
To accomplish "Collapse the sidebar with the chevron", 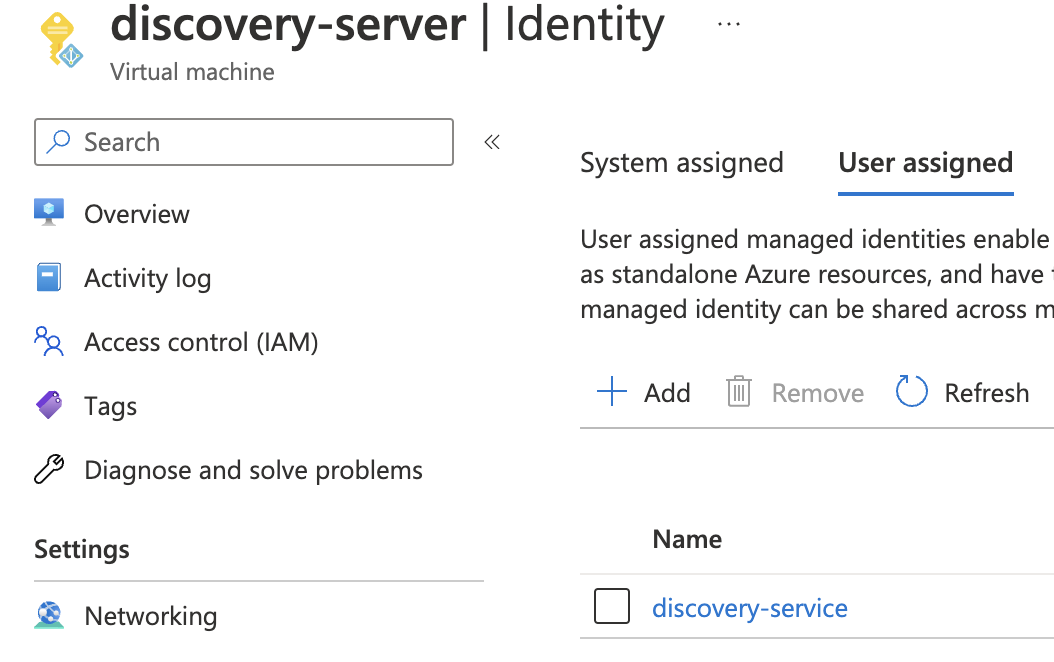I will tap(491, 142).
